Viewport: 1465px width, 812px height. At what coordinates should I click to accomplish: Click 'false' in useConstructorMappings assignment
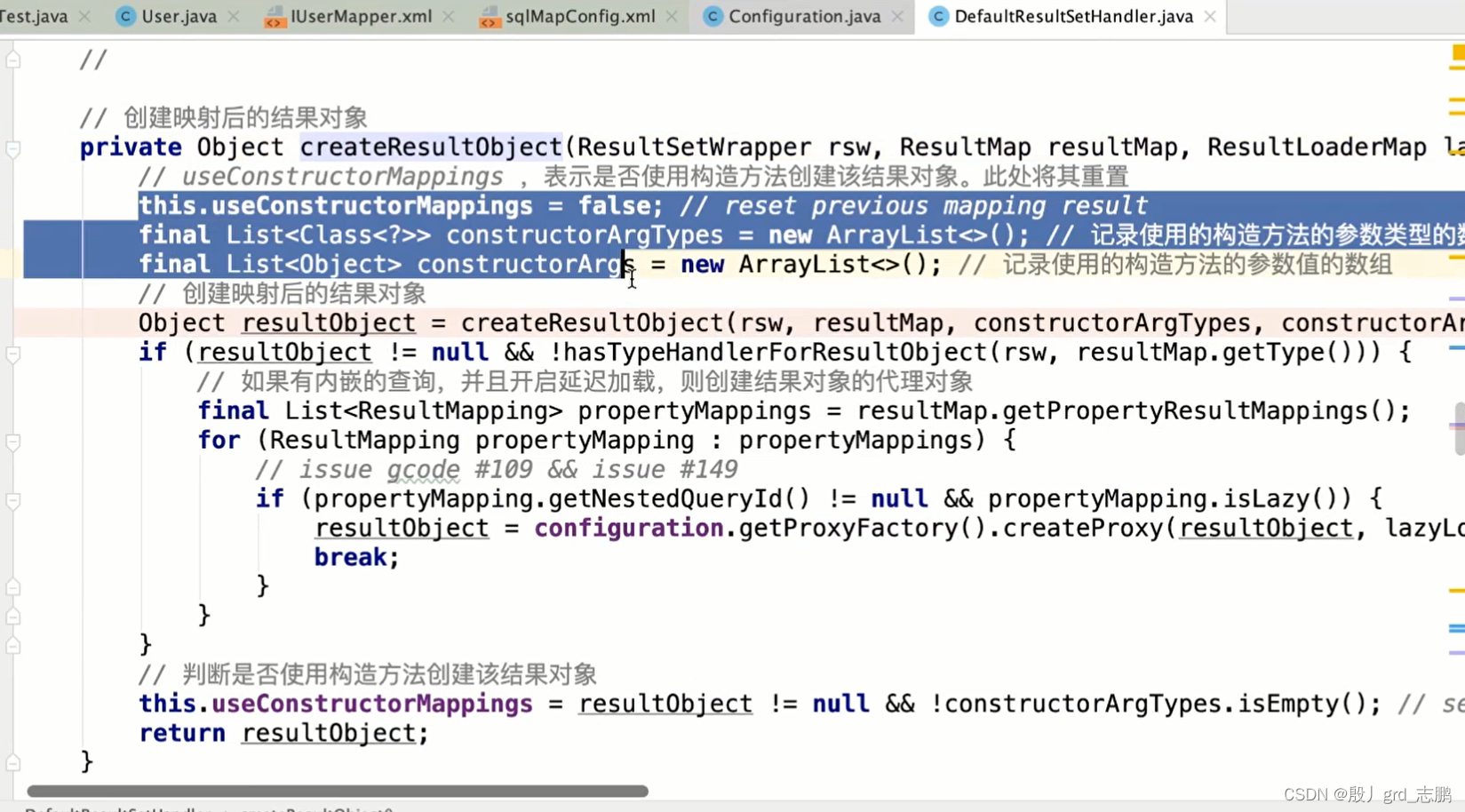point(615,205)
